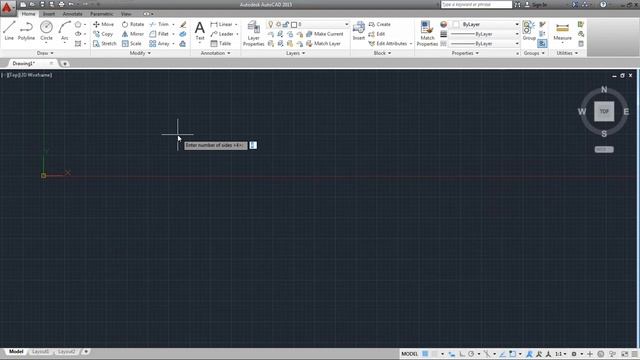
Task: Select the Line tool
Action: [9, 31]
